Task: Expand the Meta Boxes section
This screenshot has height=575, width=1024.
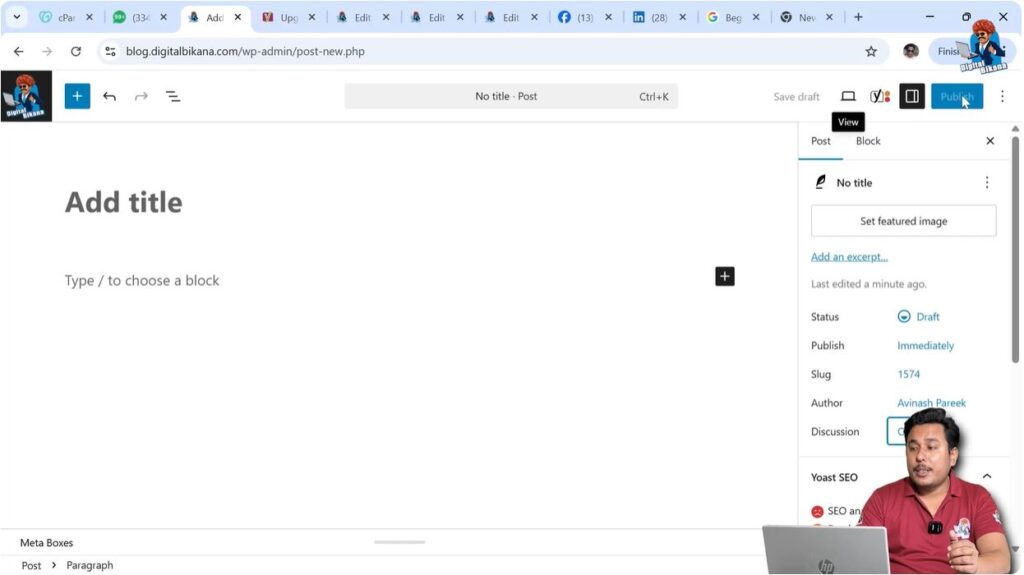Action: (46, 543)
